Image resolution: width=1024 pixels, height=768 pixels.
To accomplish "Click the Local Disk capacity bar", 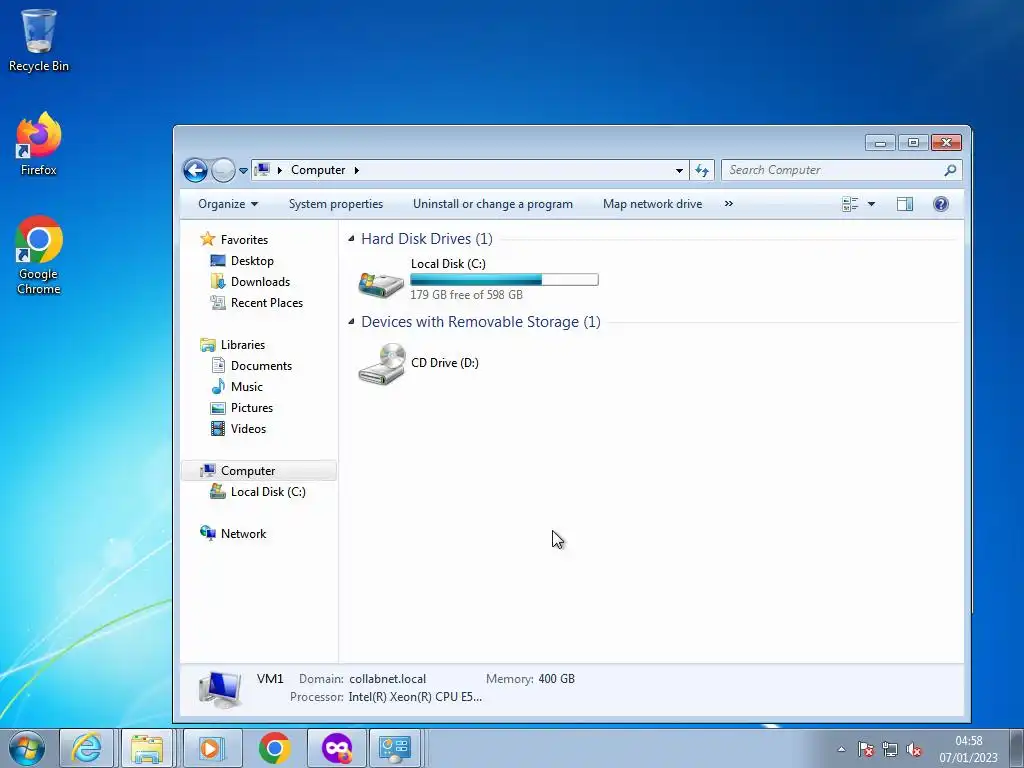I will click(x=504, y=280).
